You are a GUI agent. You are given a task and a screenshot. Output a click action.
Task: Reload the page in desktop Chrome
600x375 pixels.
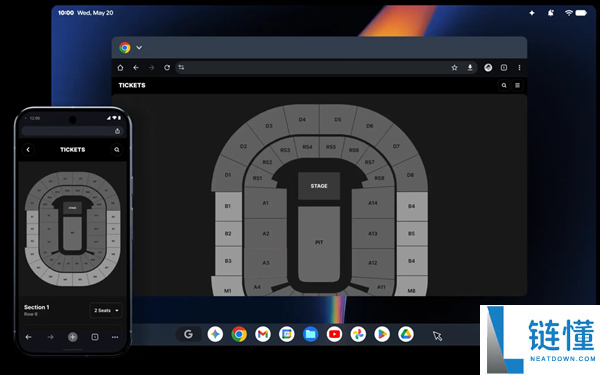coord(167,68)
